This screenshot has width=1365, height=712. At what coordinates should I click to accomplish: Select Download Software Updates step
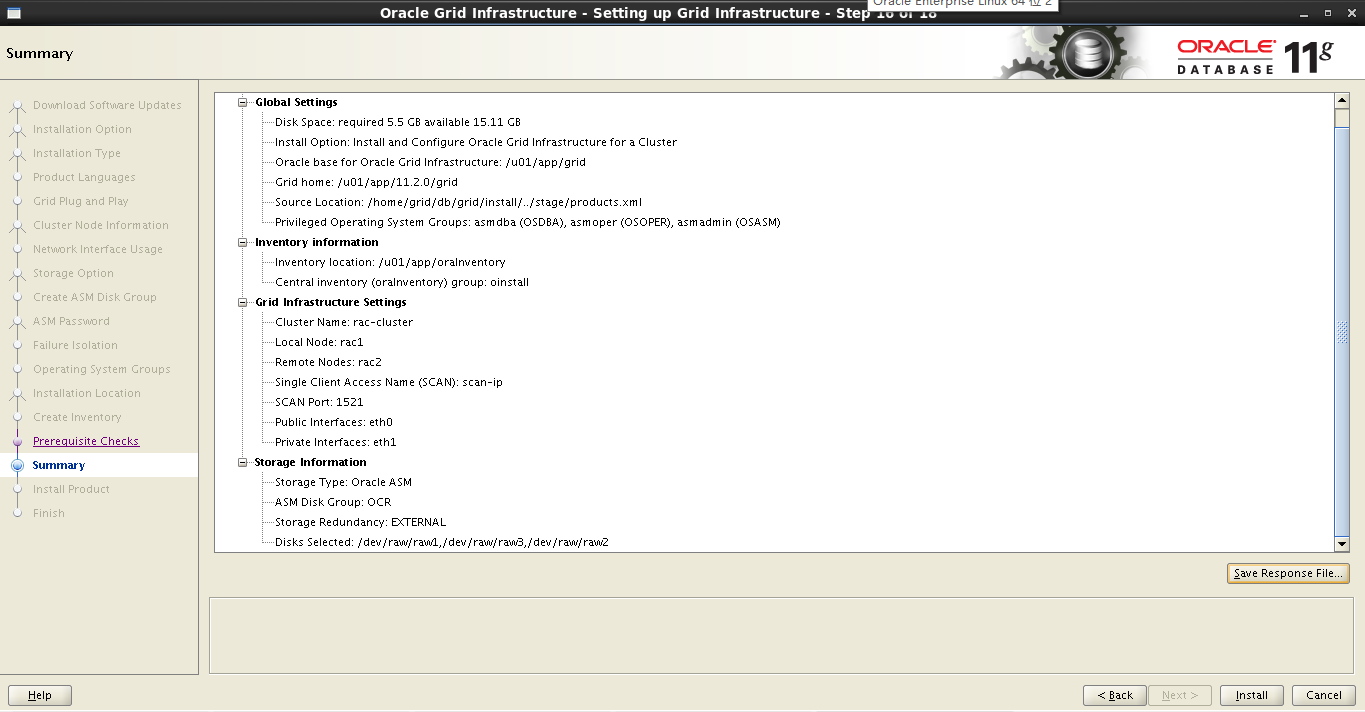[x=107, y=105]
